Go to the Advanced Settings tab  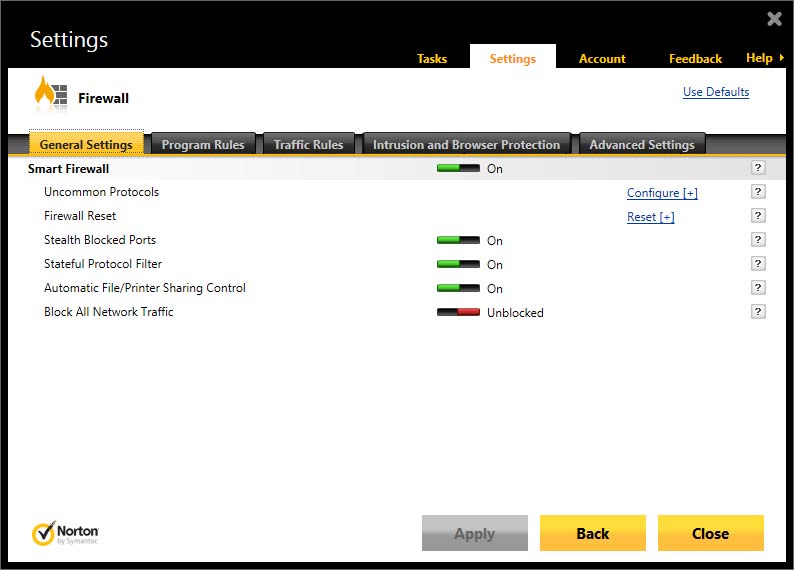642,144
